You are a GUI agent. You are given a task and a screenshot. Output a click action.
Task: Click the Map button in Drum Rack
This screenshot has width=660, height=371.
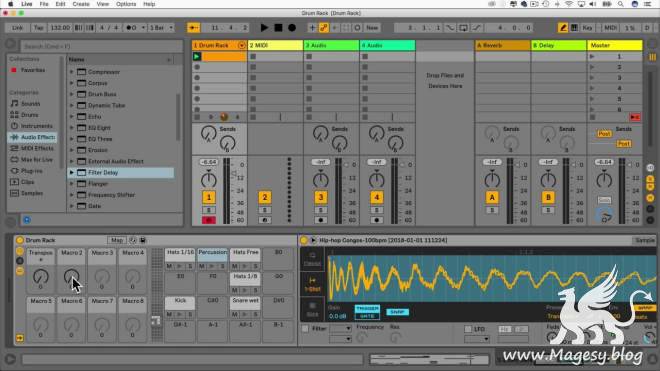click(117, 240)
